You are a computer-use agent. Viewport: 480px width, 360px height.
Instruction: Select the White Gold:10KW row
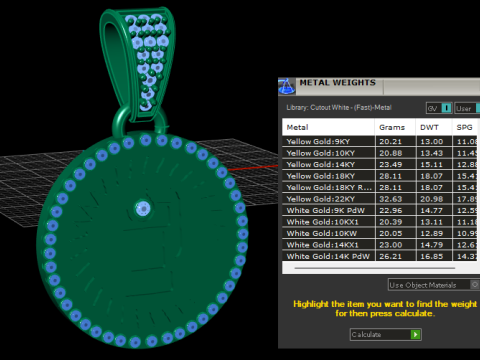pos(380,233)
